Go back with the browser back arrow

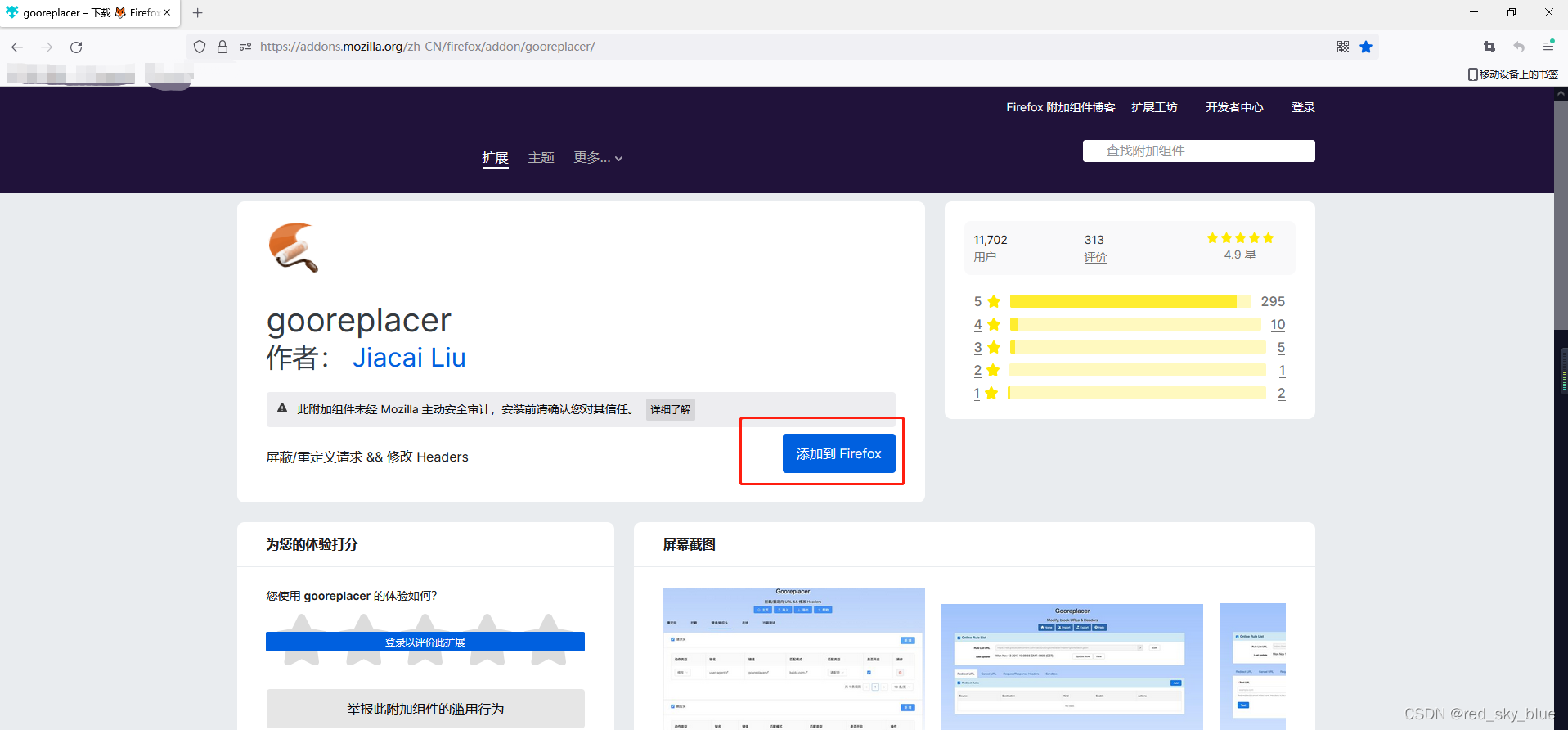point(17,47)
